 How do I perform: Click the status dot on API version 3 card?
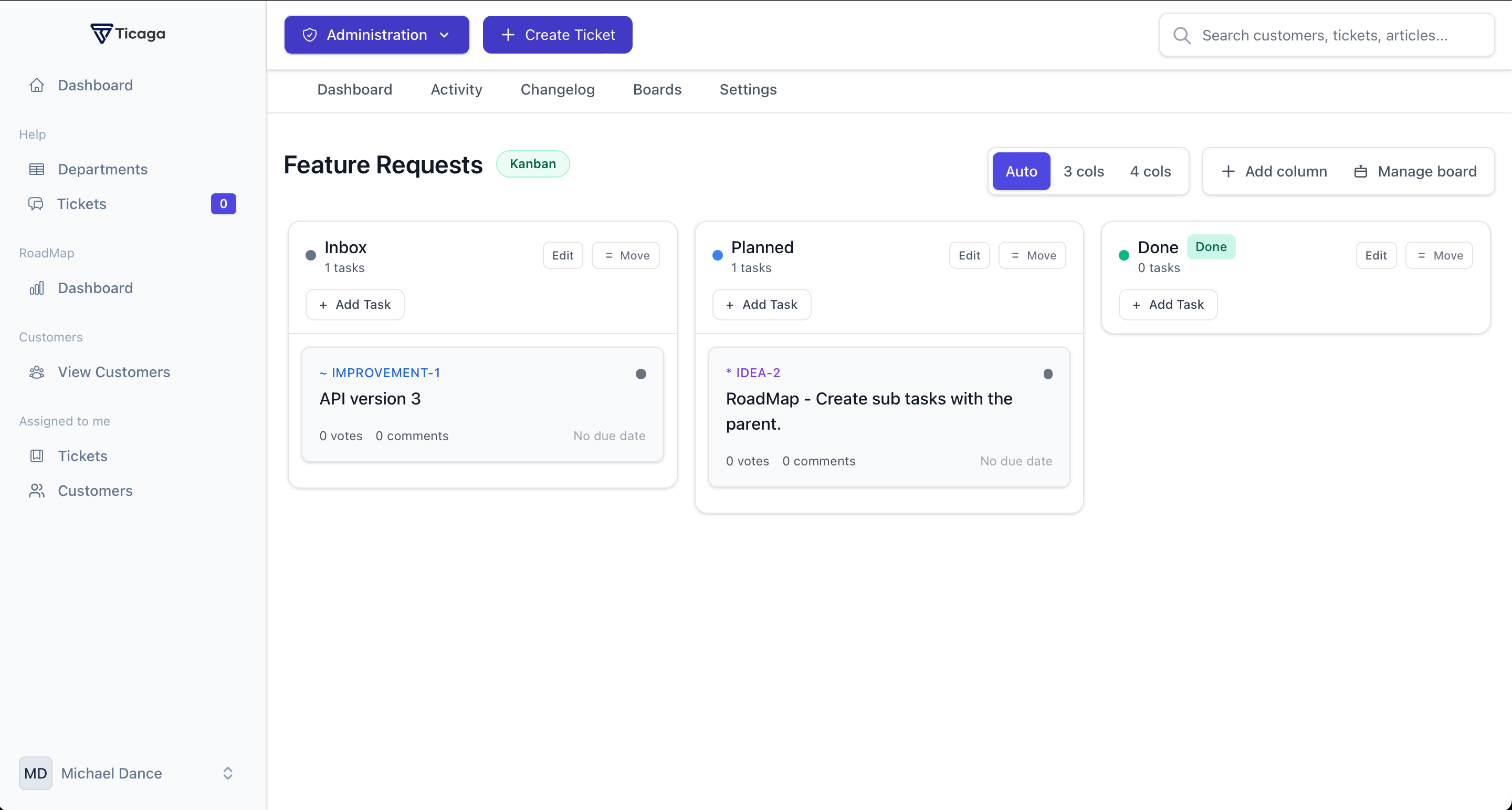point(640,373)
